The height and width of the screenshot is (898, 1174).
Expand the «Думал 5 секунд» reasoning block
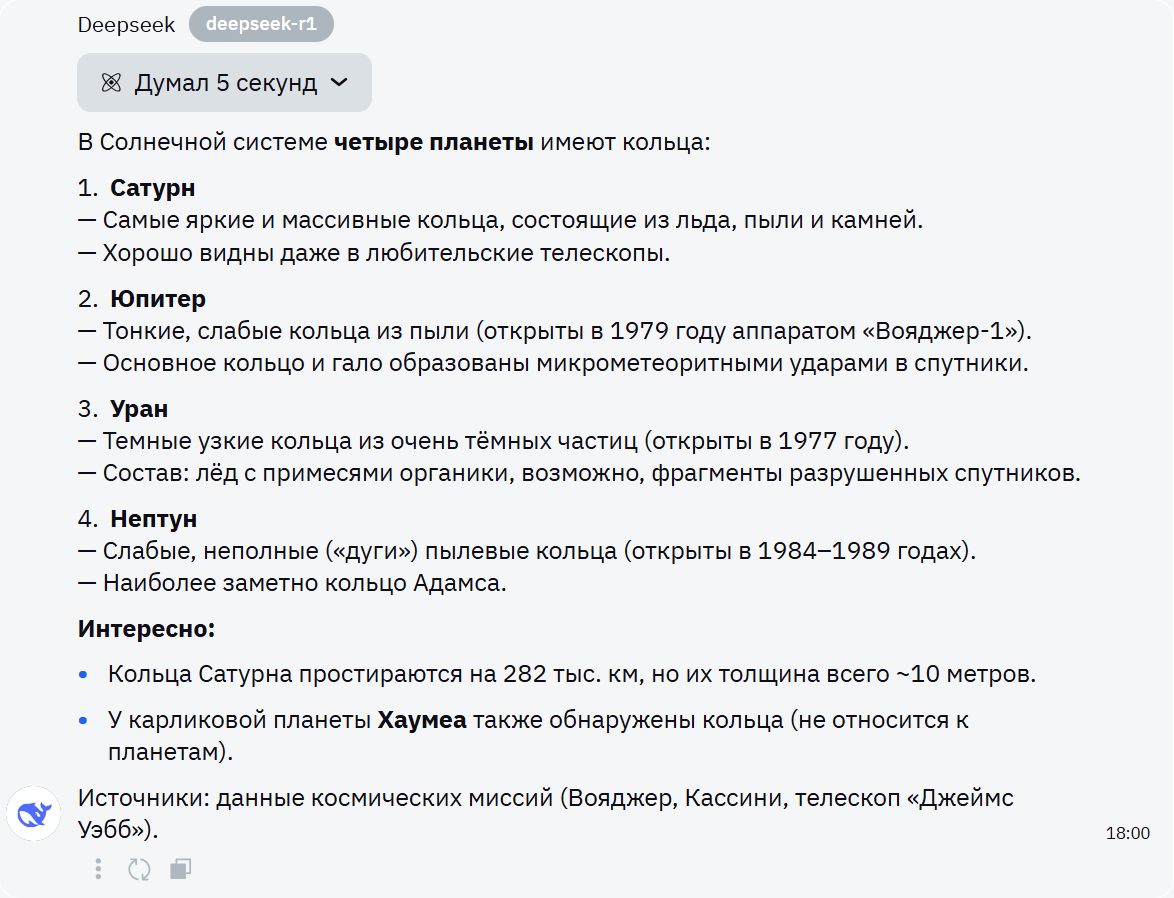pos(224,82)
